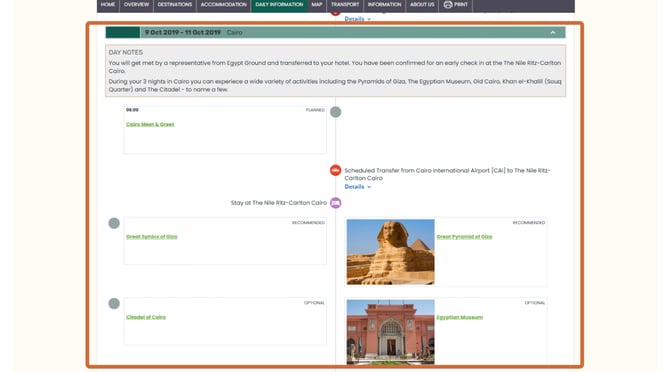
Task: Click the 'Stay at The Nile Ritz-Carlton Cairo' text
Action: coord(279,203)
